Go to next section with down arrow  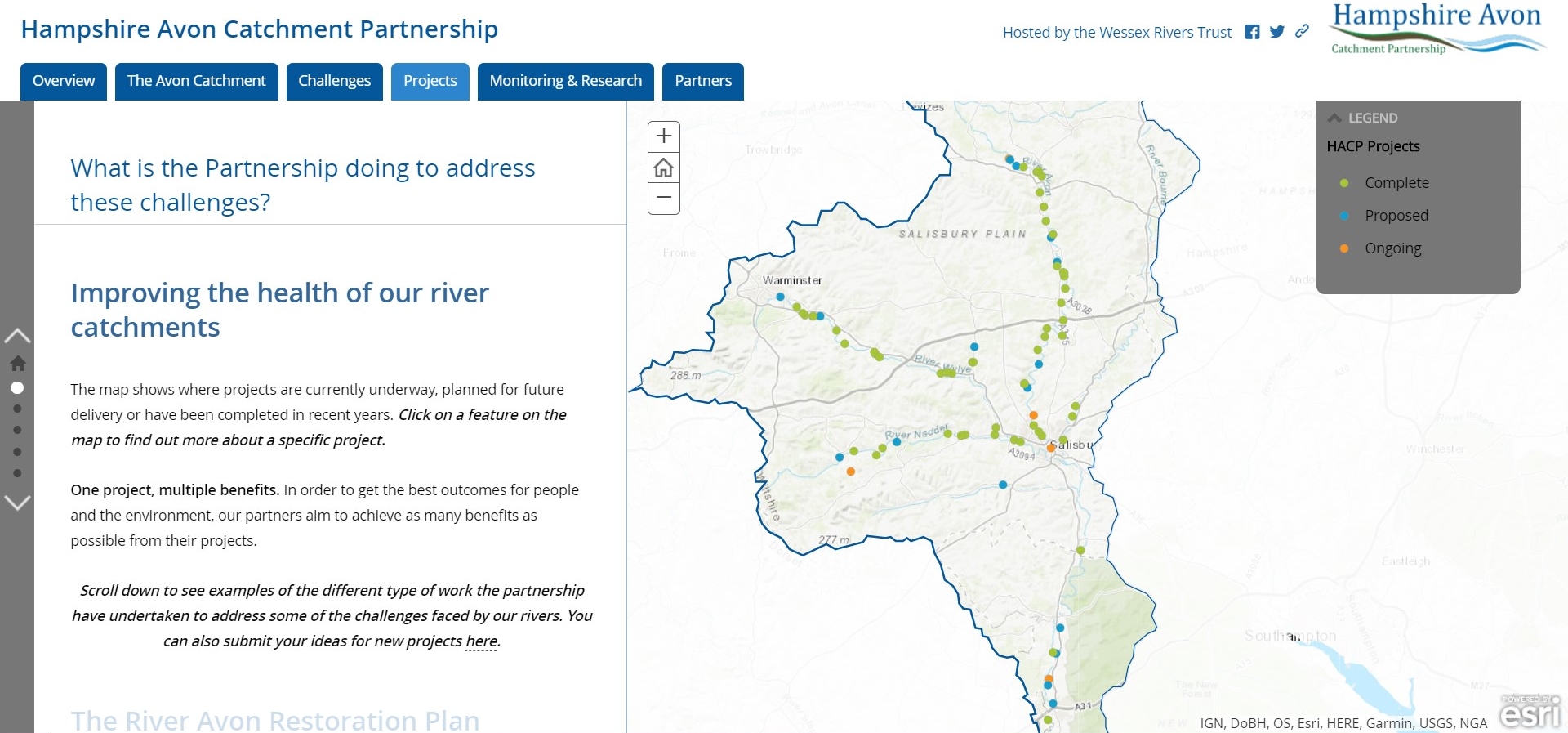coord(17,502)
